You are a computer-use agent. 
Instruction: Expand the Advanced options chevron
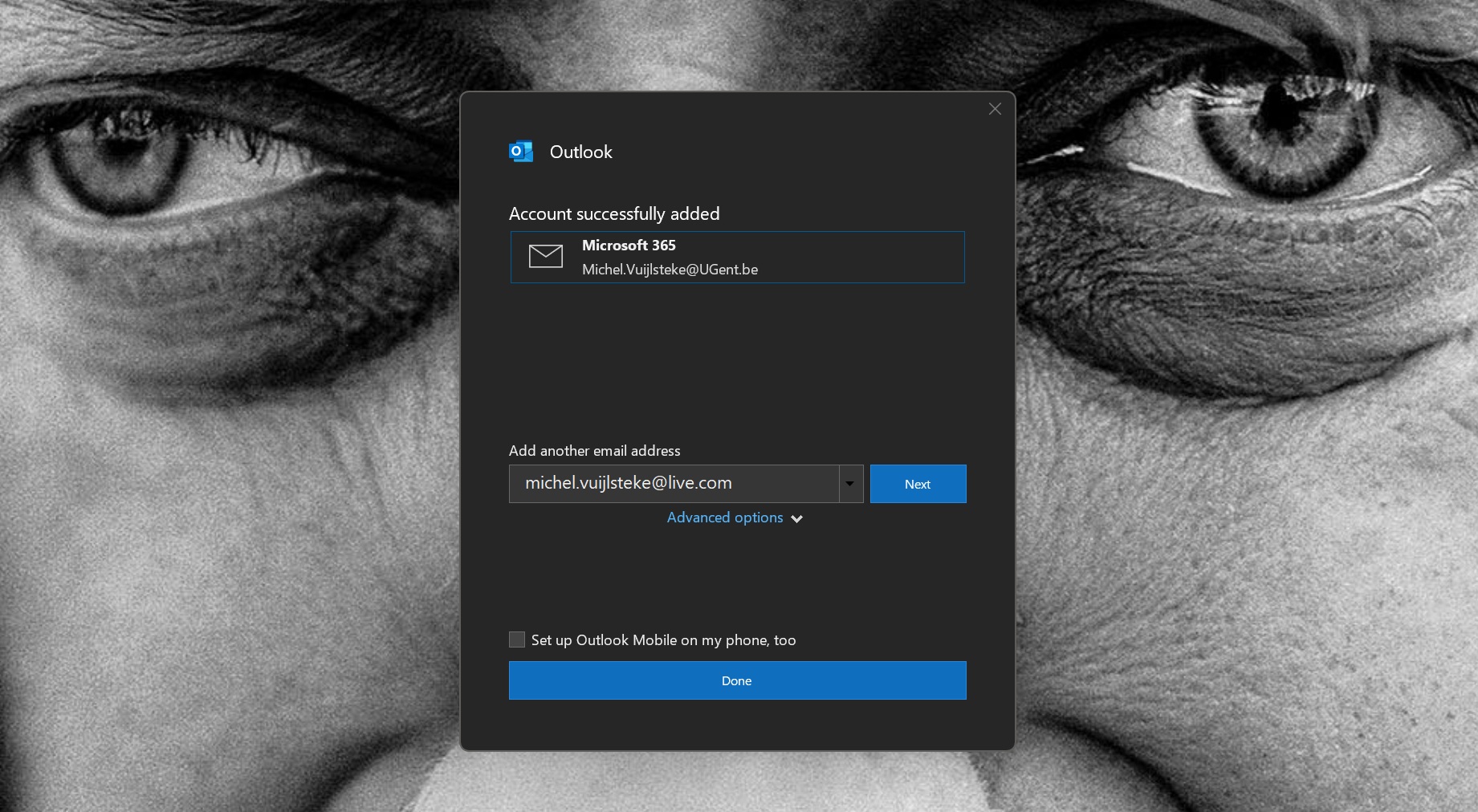click(x=796, y=519)
